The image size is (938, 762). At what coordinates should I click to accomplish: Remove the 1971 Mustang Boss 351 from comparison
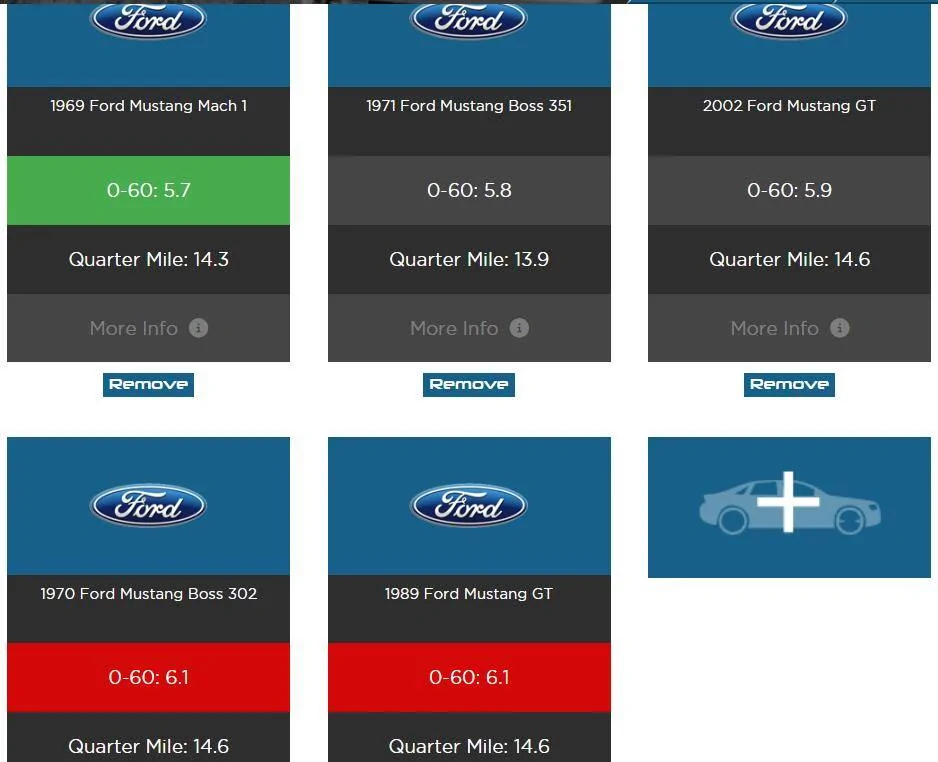point(468,384)
